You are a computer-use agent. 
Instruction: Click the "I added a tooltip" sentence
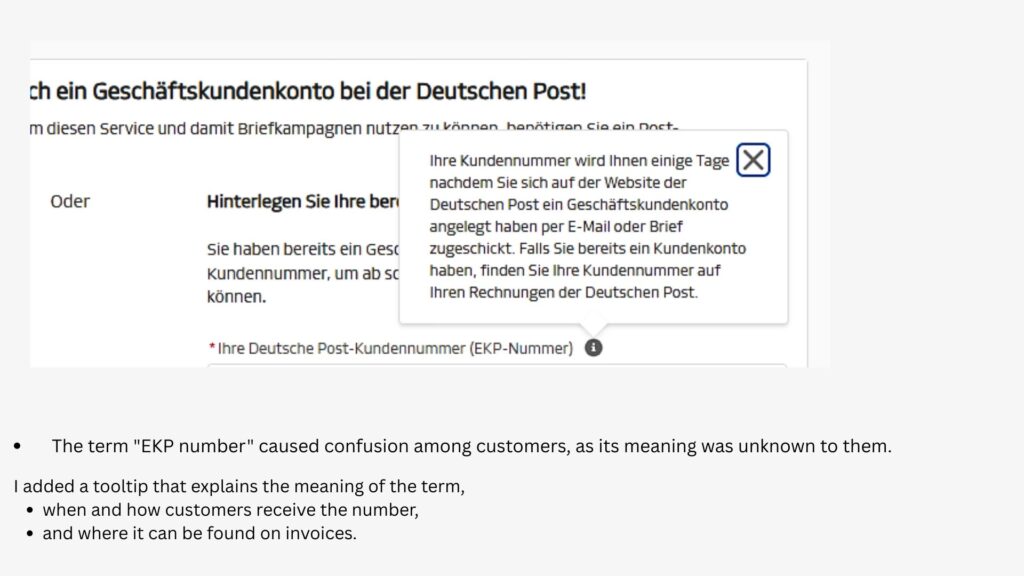[x=239, y=487]
